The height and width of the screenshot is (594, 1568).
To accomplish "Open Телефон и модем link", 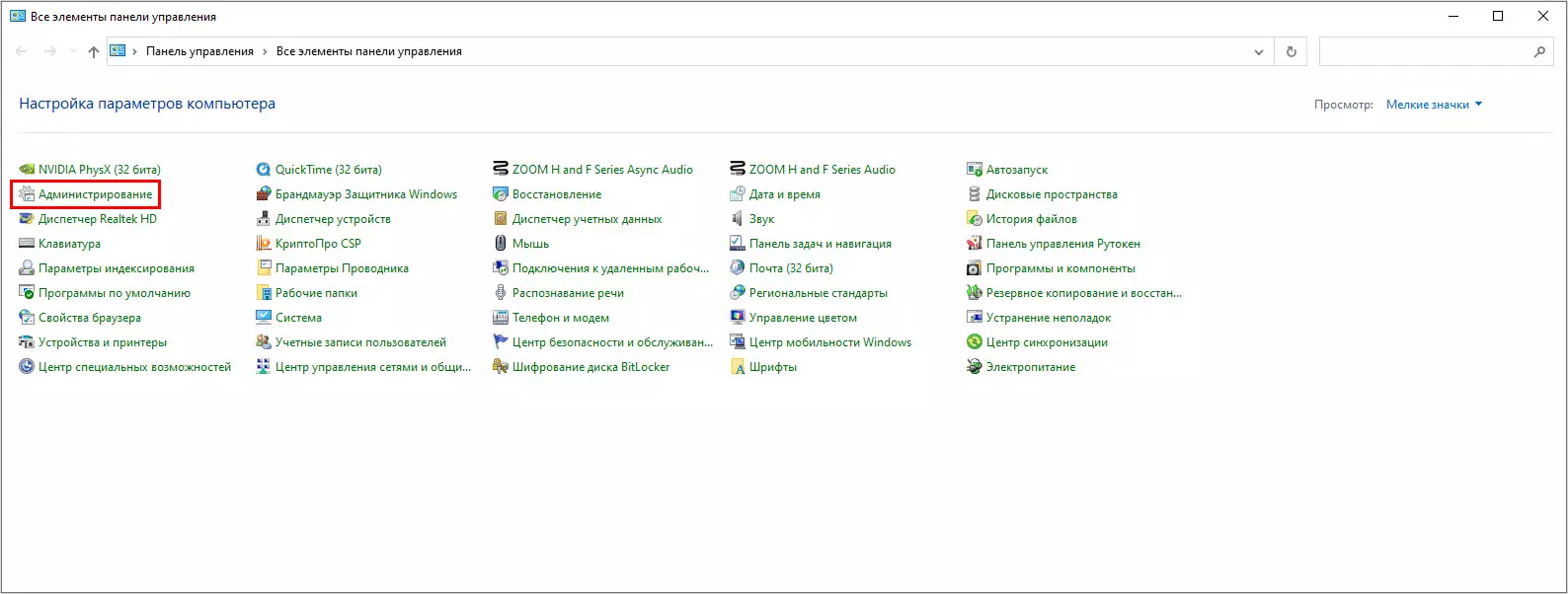I will (x=561, y=318).
